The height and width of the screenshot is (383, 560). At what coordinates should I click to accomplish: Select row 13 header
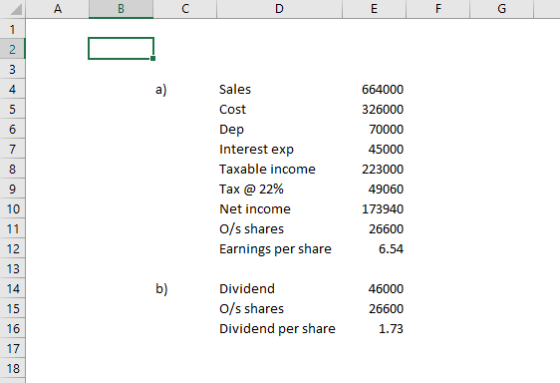click(12, 268)
